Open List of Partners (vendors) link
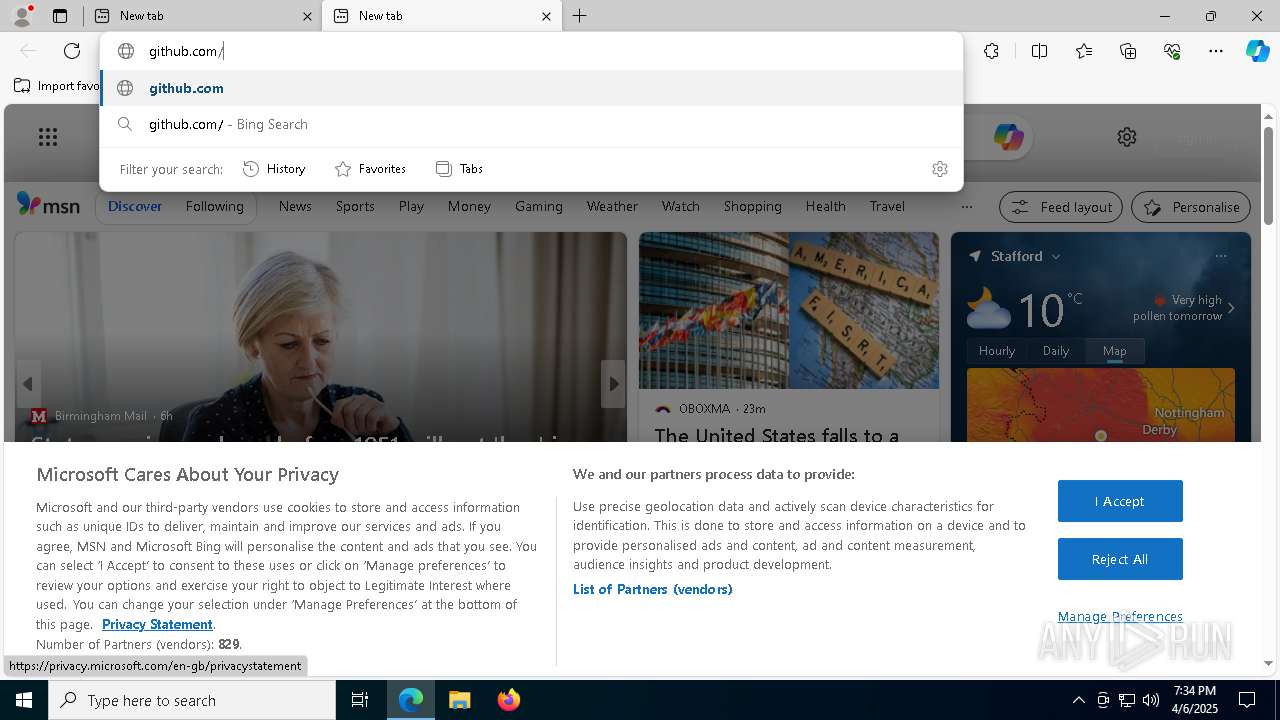Image resolution: width=1280 pixels, height=720 pixels. (x=653, y=589)
